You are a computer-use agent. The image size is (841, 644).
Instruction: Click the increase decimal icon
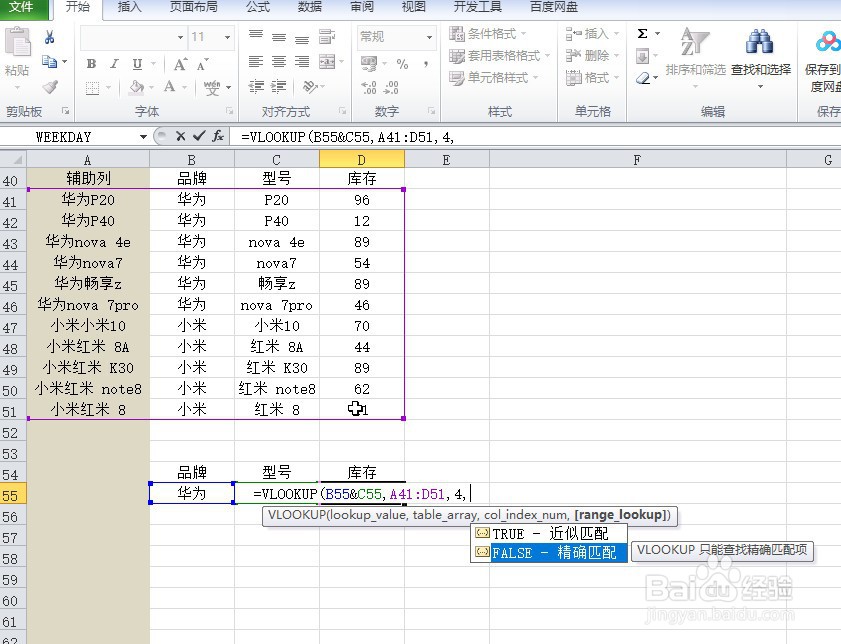[368, 87]
